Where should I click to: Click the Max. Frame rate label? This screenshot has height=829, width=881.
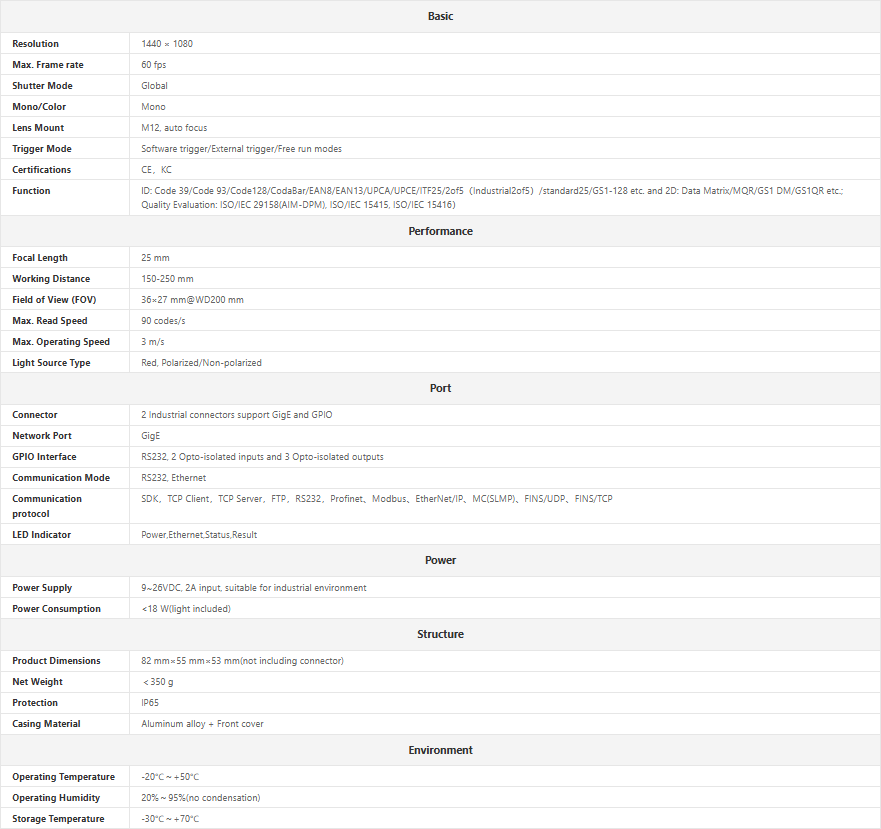[48, 65]
